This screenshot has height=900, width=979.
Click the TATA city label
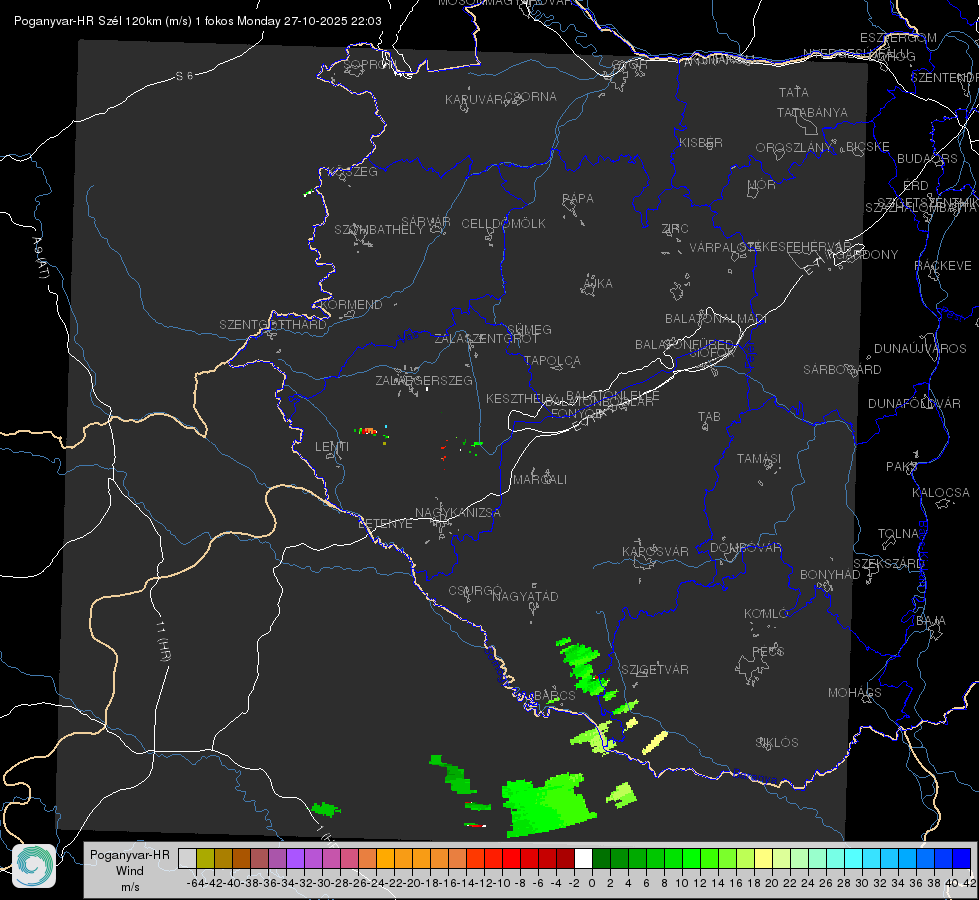(794, 92)
